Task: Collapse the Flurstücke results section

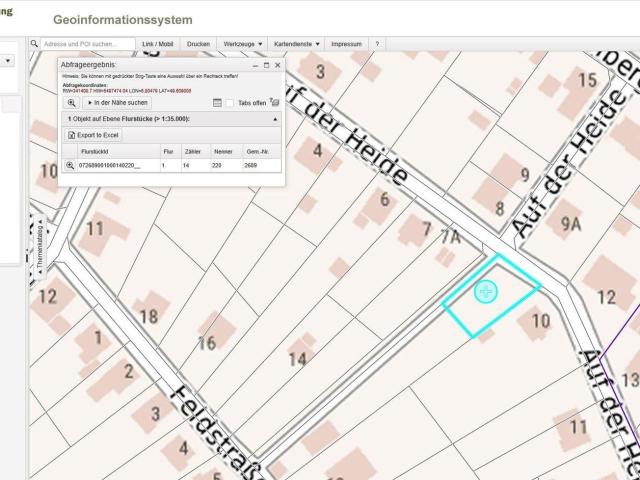Action: click(x=275, y=119)
